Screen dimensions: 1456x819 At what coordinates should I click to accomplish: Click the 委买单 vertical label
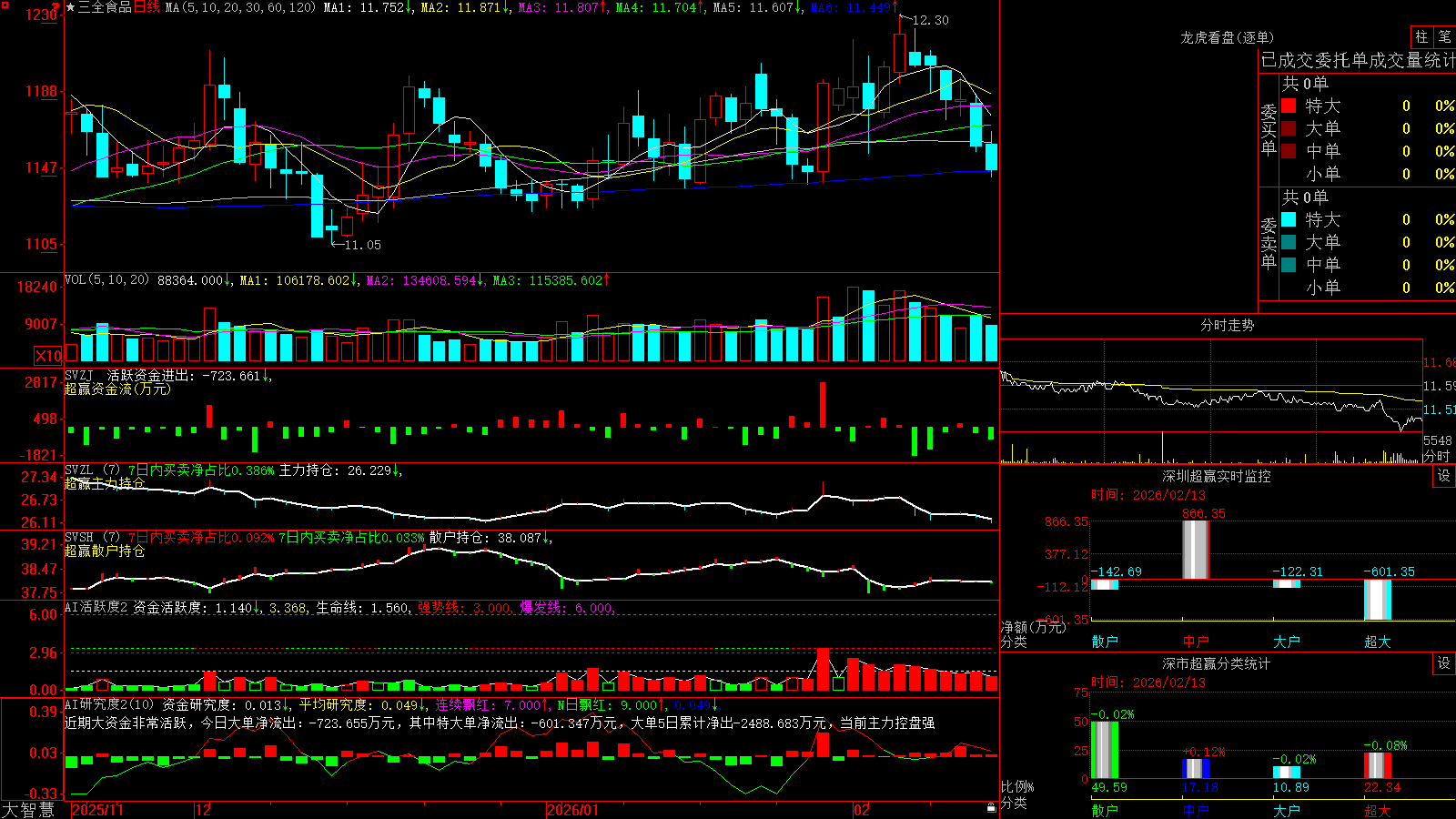click(x=1269, y=129)
